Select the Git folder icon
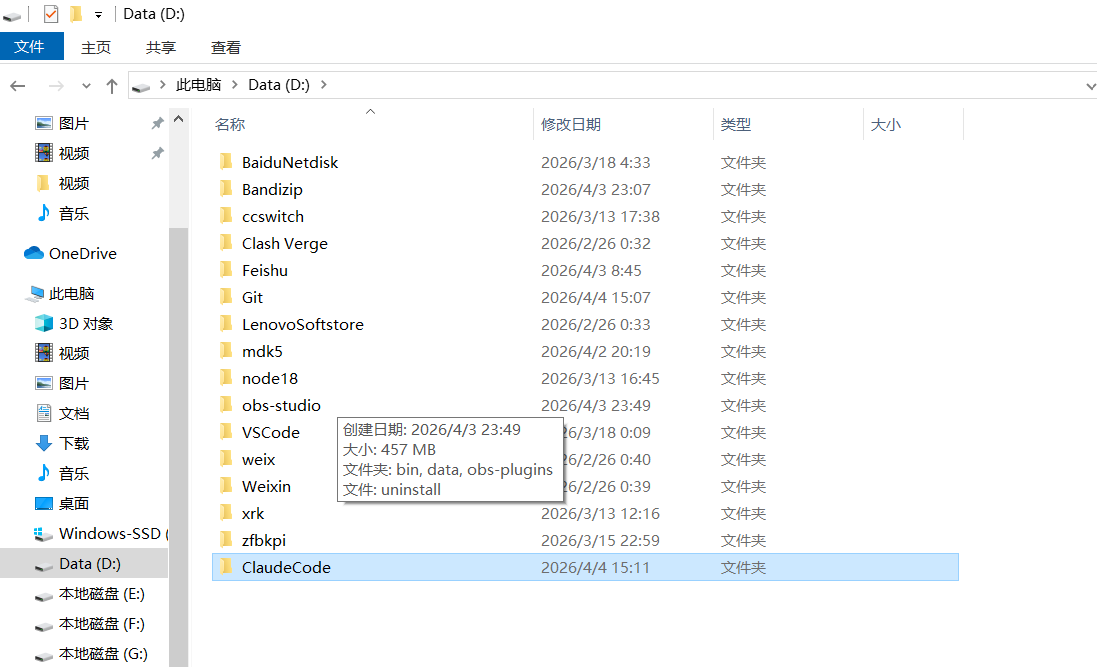This screenshot has height=667, width=1097. coord(226,297)
